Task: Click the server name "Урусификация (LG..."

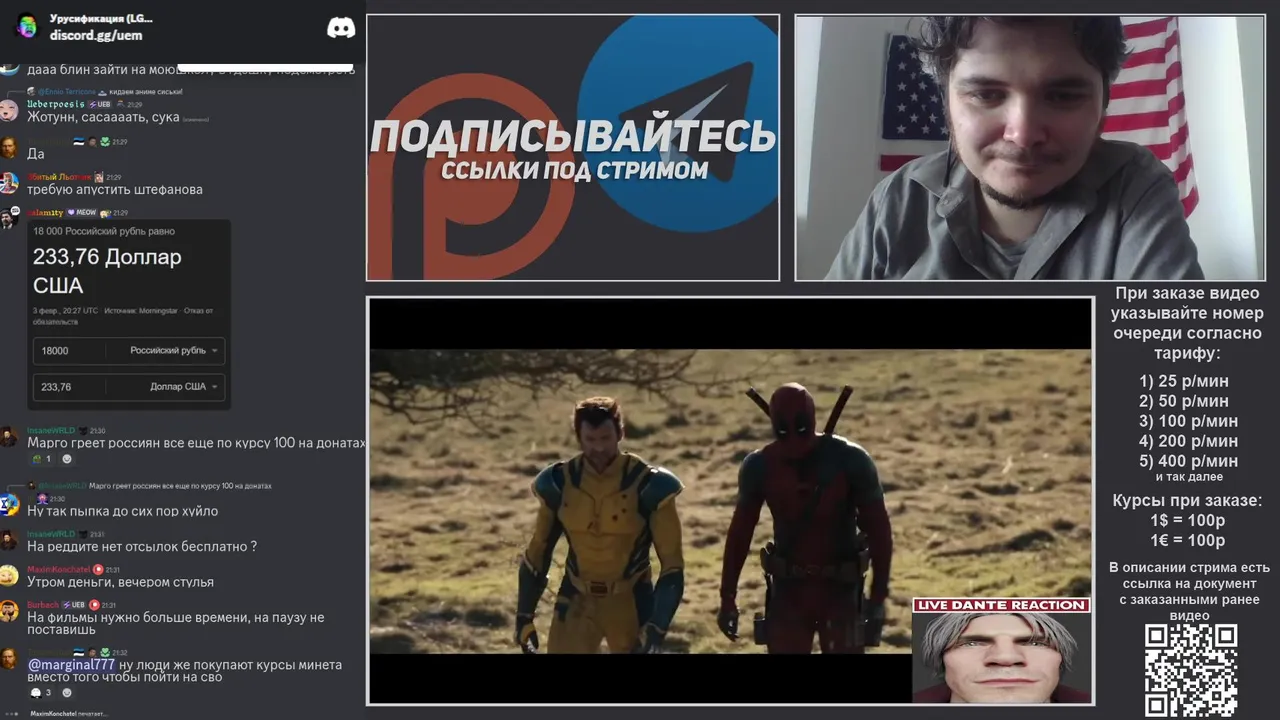Action: click(x=101, y=18)
